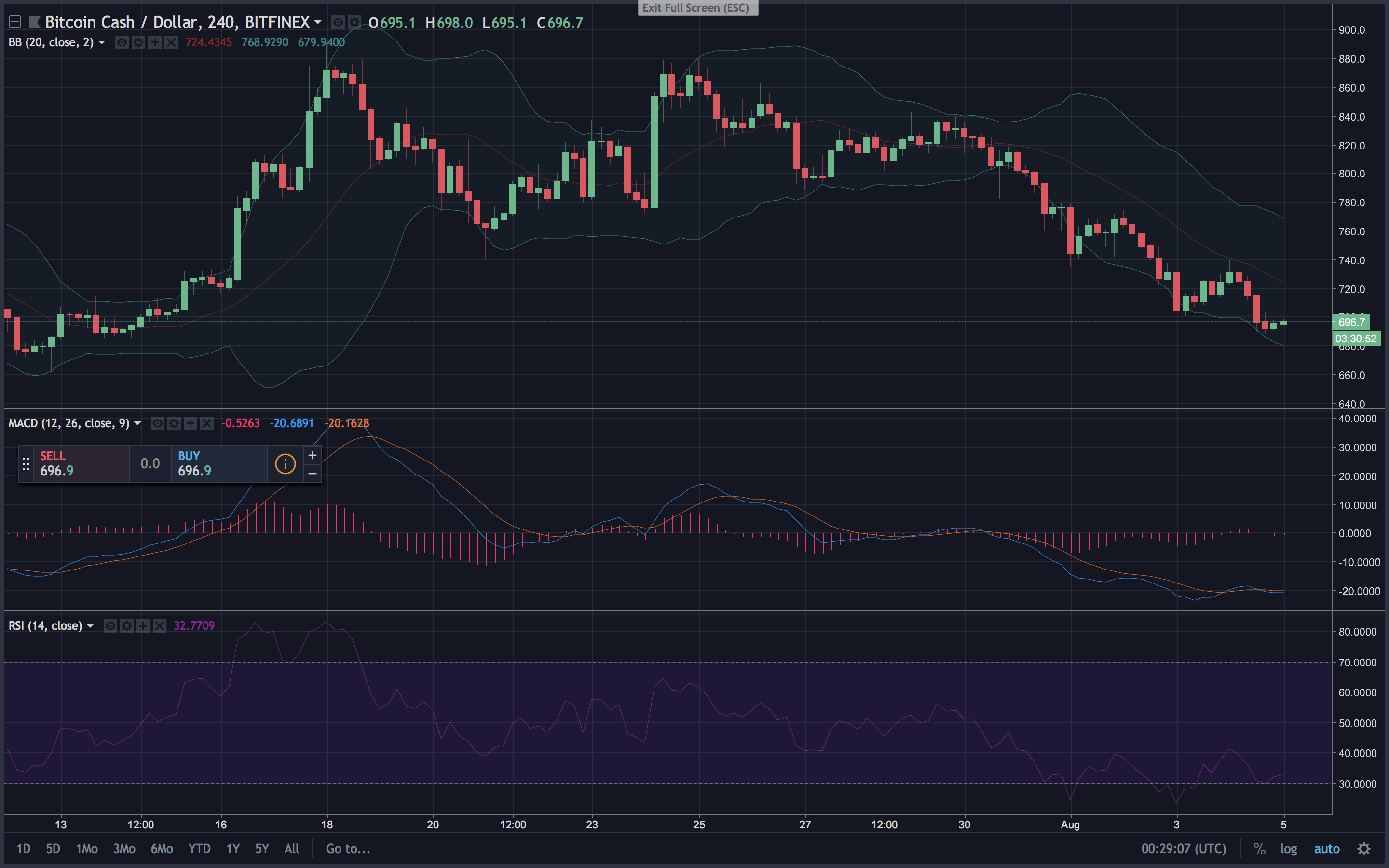Click the BB upper value 768.9290
Screen dimensions: 1389x868
[265, 42]
